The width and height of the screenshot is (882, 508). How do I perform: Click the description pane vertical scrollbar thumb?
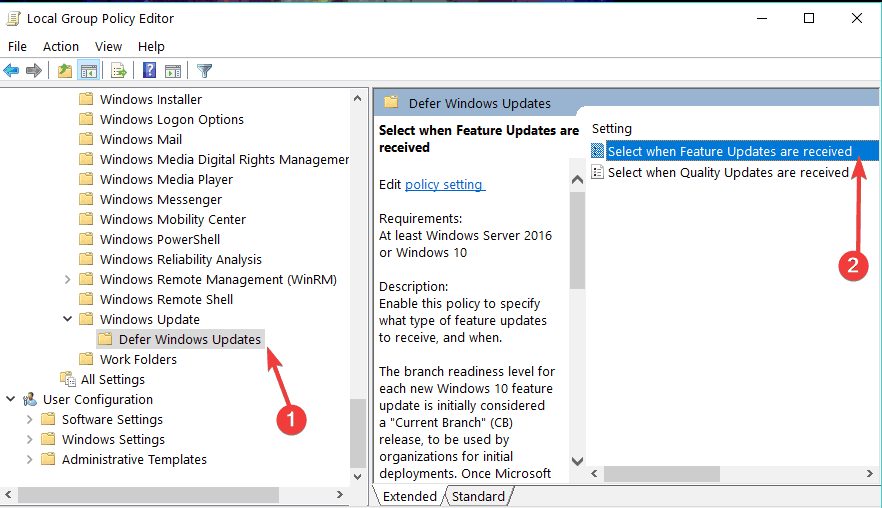tap(577, 240)
